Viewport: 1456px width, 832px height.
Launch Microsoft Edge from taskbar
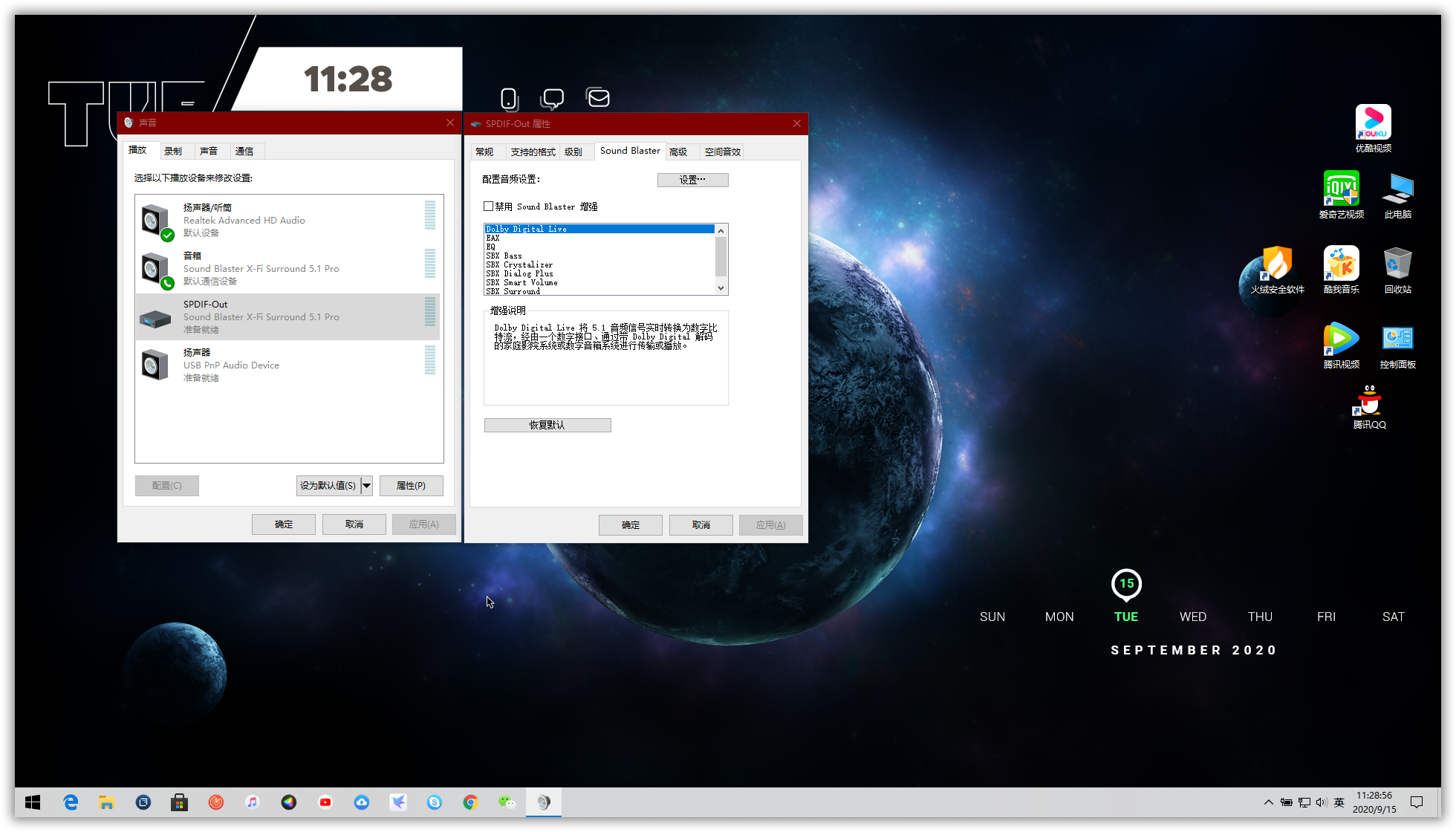coord(71,802)
